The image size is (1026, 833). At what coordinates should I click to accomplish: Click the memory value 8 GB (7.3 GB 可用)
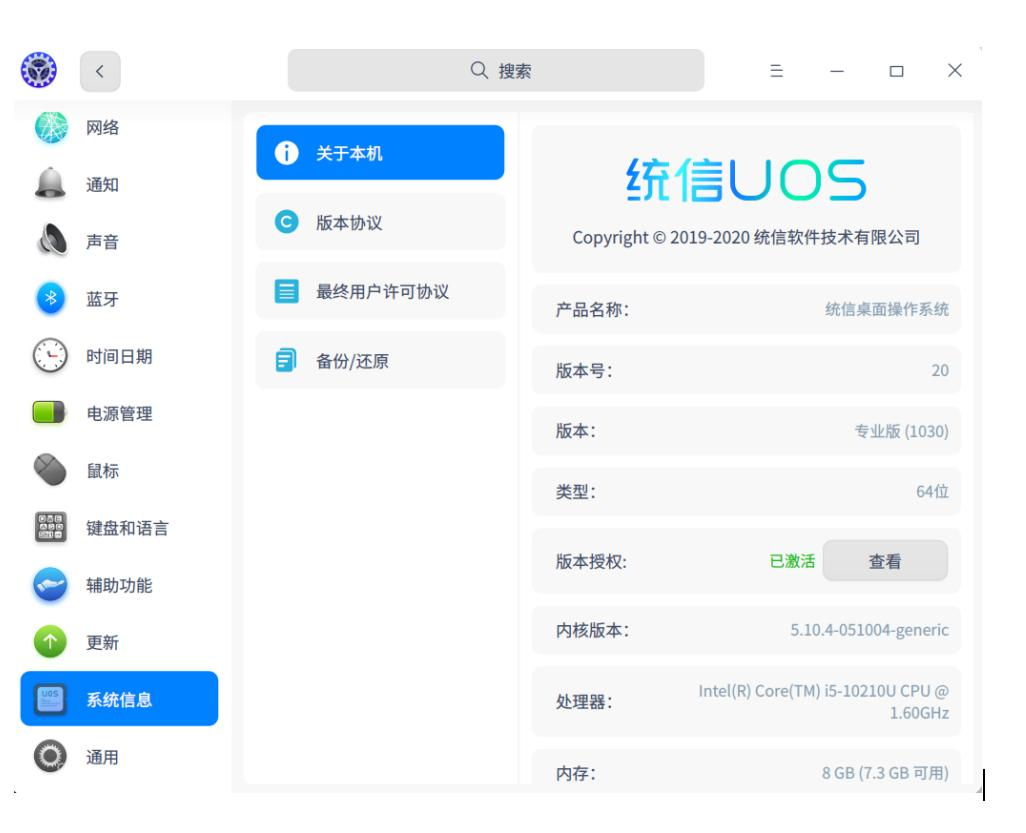pyautogui.click(x=885, y=773)
